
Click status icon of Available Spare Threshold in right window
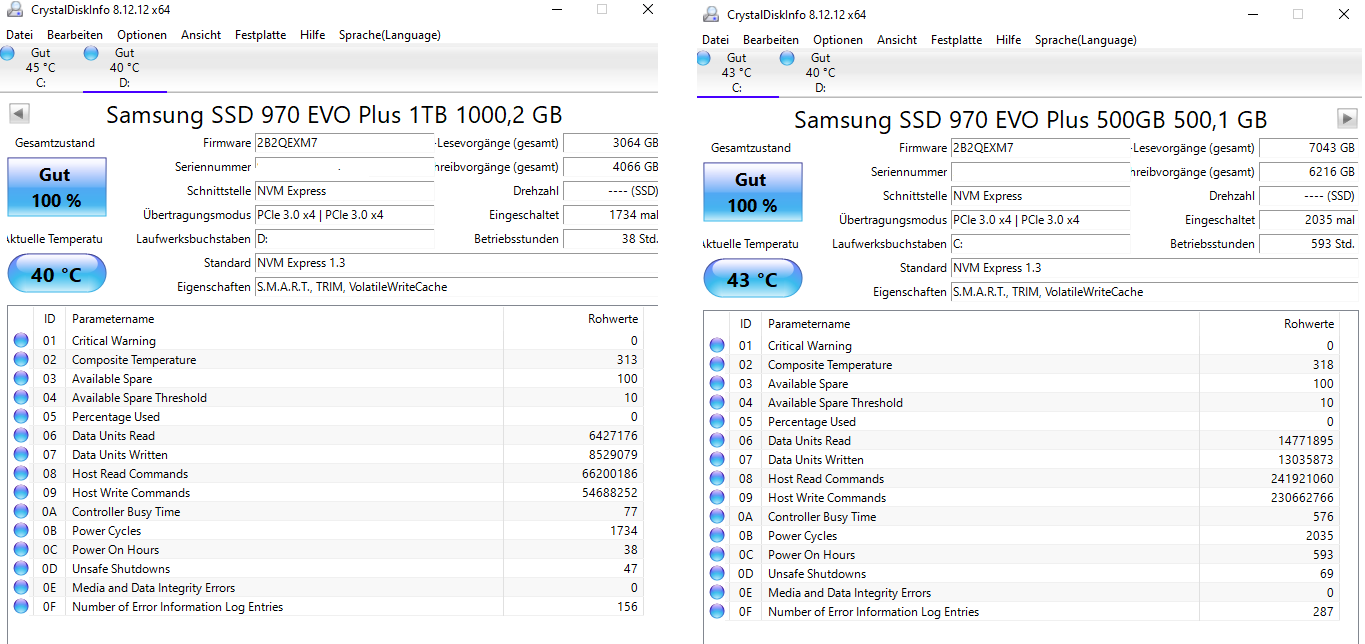pos(717,403)
